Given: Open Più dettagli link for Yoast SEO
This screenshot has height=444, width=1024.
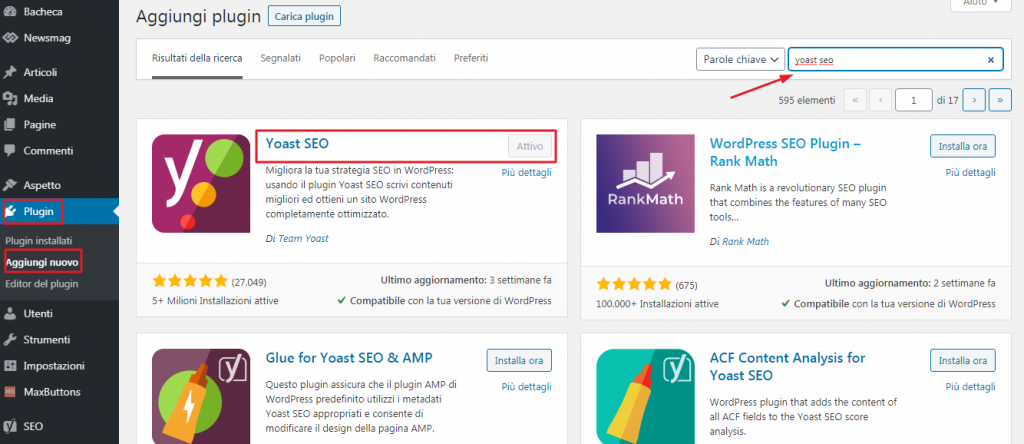Looking at the screenshot, I should [526, 172].
